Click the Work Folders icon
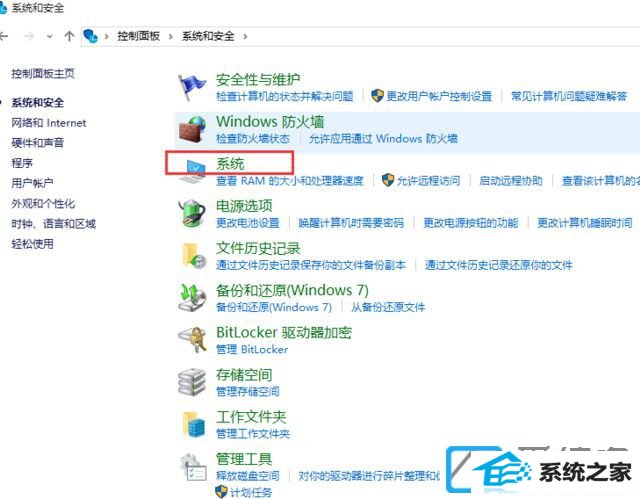640x499 pixels. coord(193,424)
